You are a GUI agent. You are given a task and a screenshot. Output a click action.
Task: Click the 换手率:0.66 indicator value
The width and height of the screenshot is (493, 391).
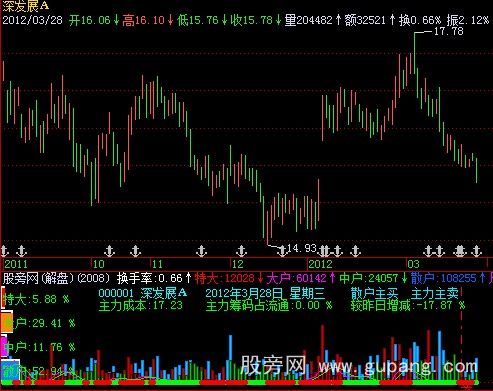pos(150,278)
